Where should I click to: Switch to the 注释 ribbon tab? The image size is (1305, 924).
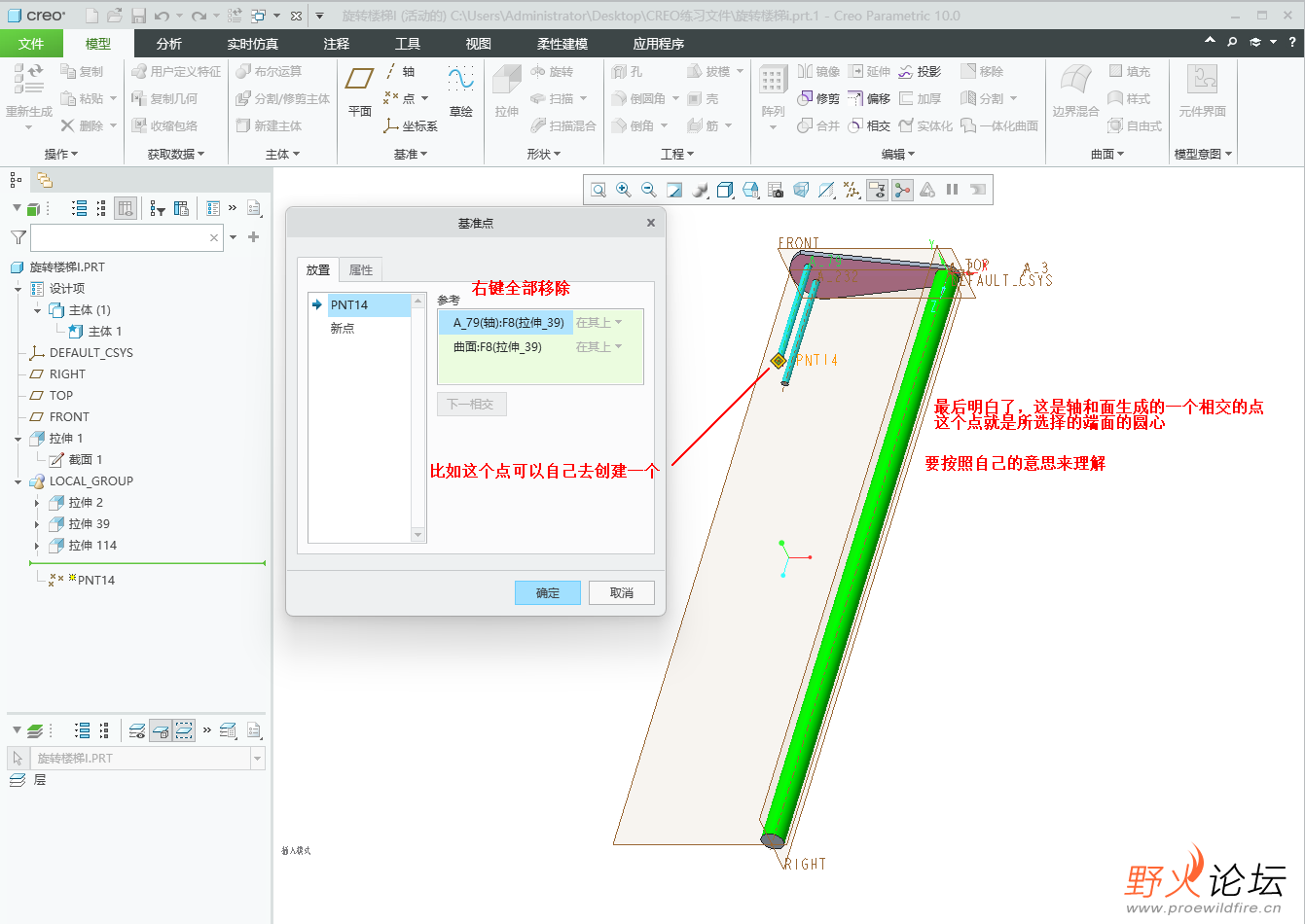click(x=337, y=44)
